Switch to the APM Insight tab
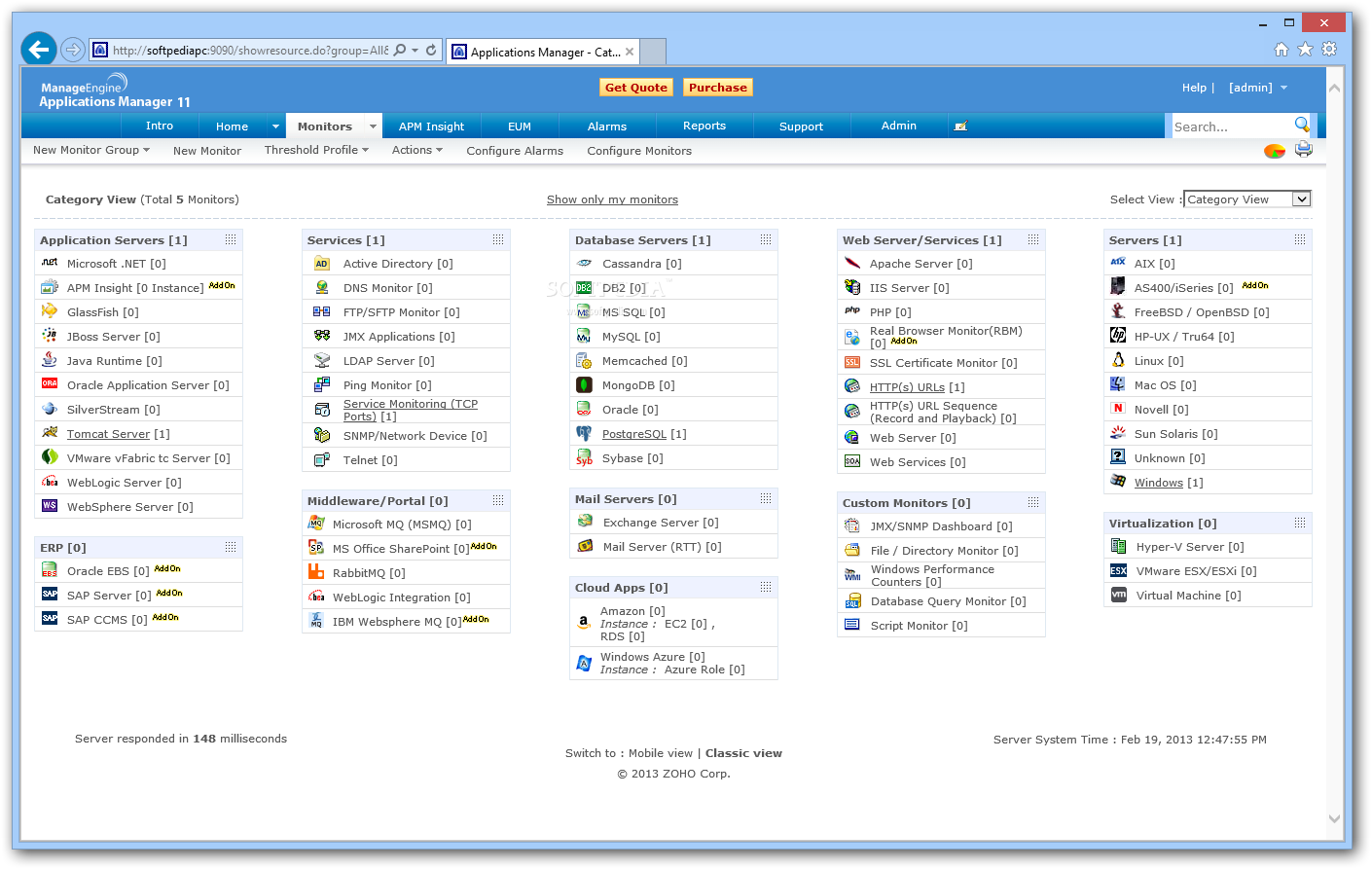 pyautogui.click(x=431, y=127)
